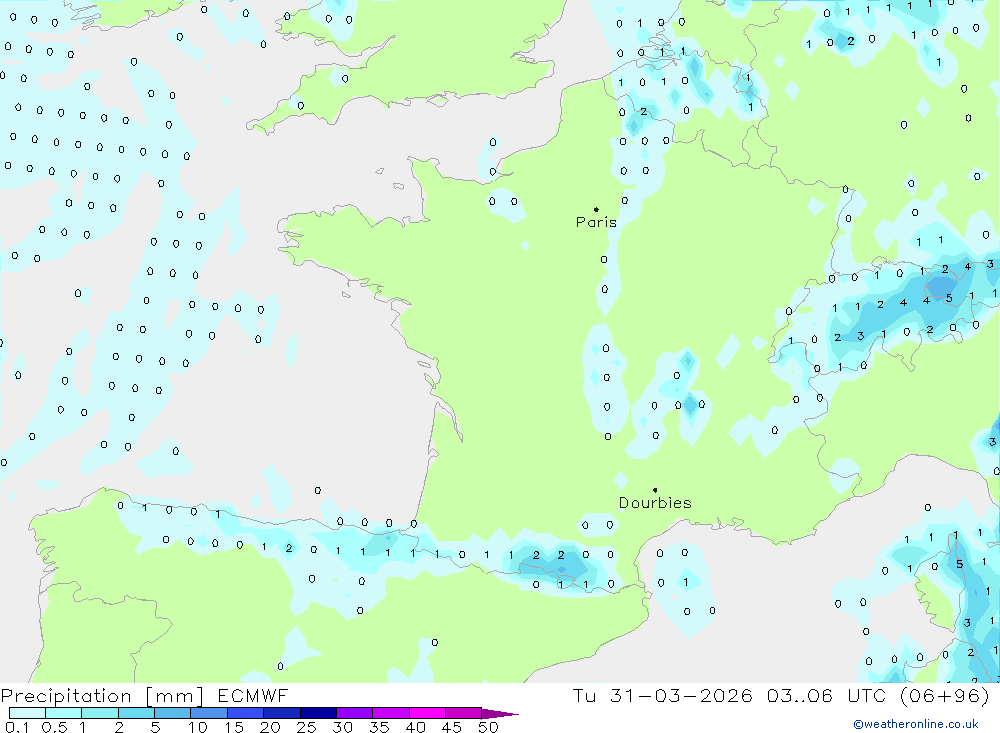Click the Paris city label
The width and height of the screenshot is (1000, 733).
click(596, 222)
